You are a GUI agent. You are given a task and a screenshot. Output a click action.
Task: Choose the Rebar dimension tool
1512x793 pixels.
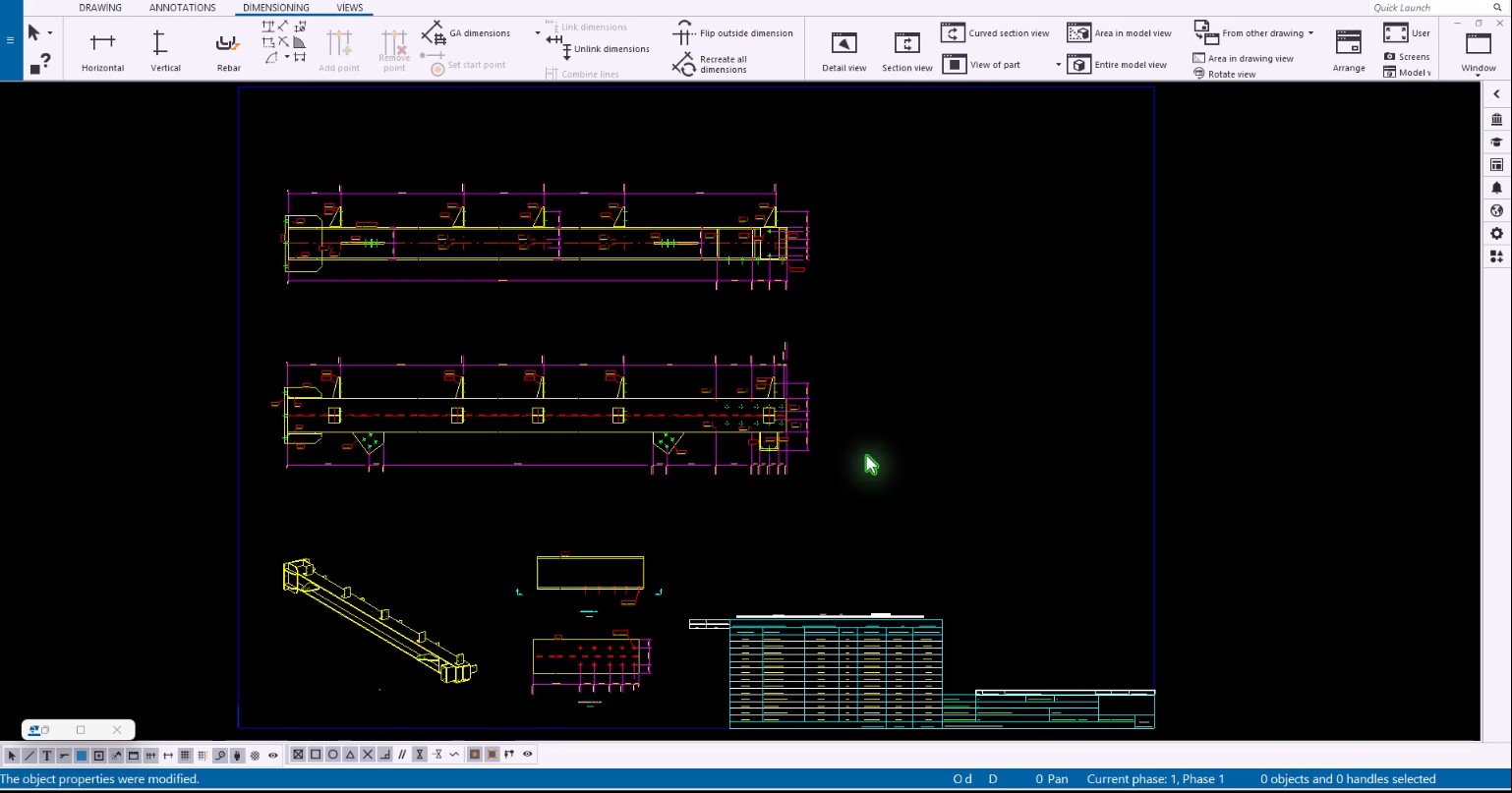coord(228,52)
